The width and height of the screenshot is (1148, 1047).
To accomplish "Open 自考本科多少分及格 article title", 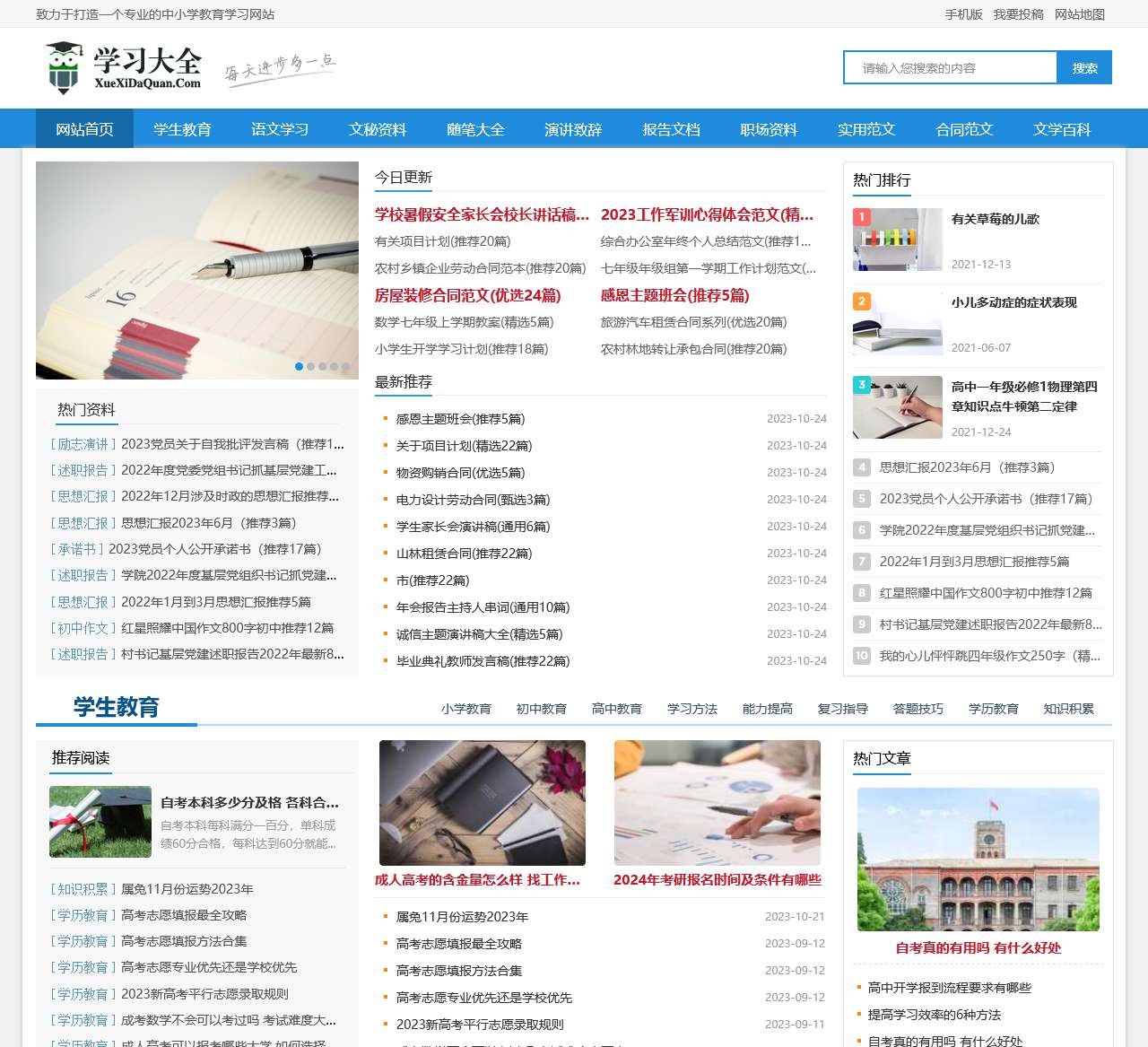I will coord(250,803).
